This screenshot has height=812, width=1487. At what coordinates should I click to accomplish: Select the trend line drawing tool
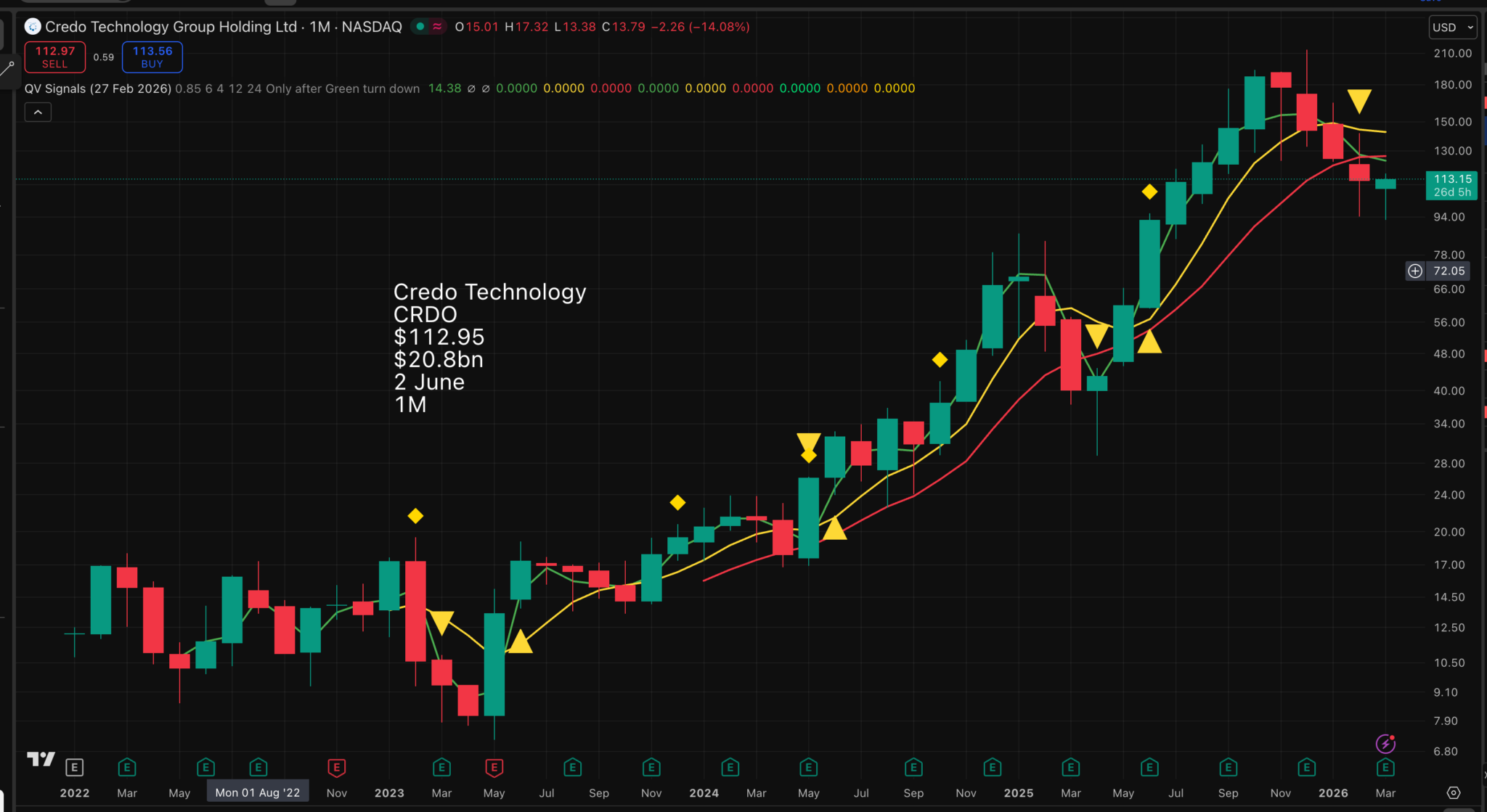tap(8, 70)
